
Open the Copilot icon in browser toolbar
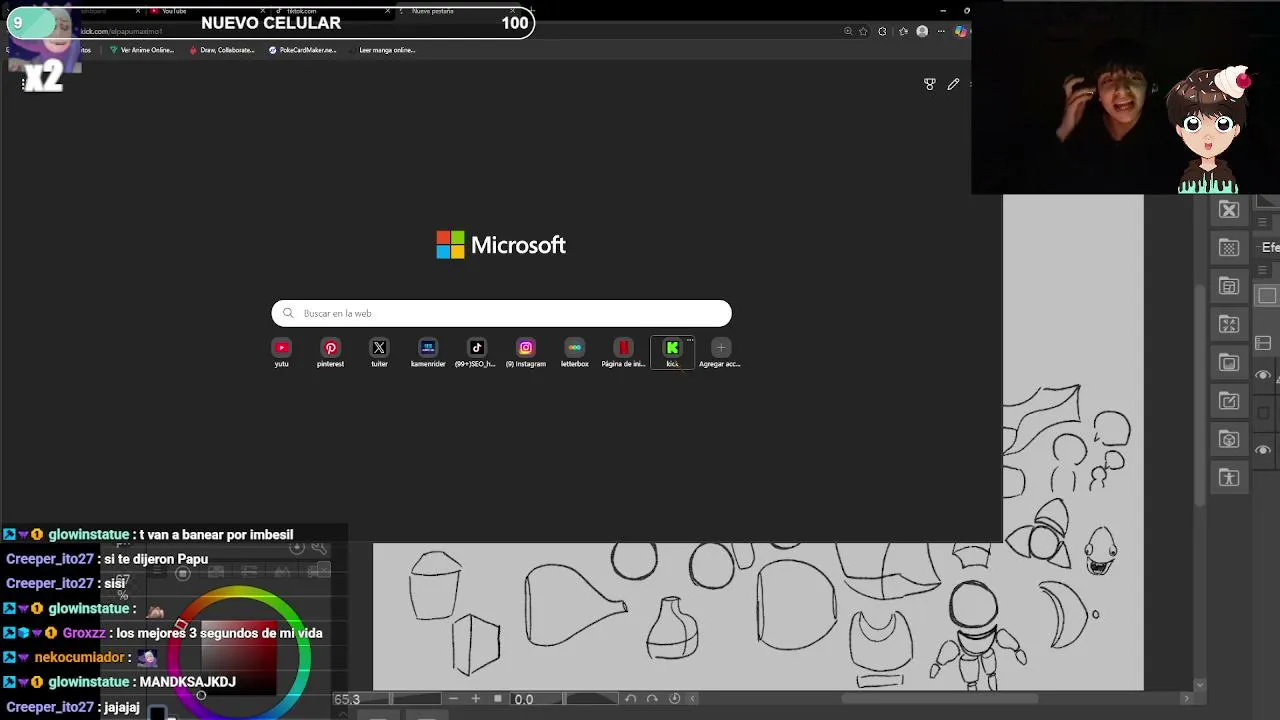click(x=960, y=31)
